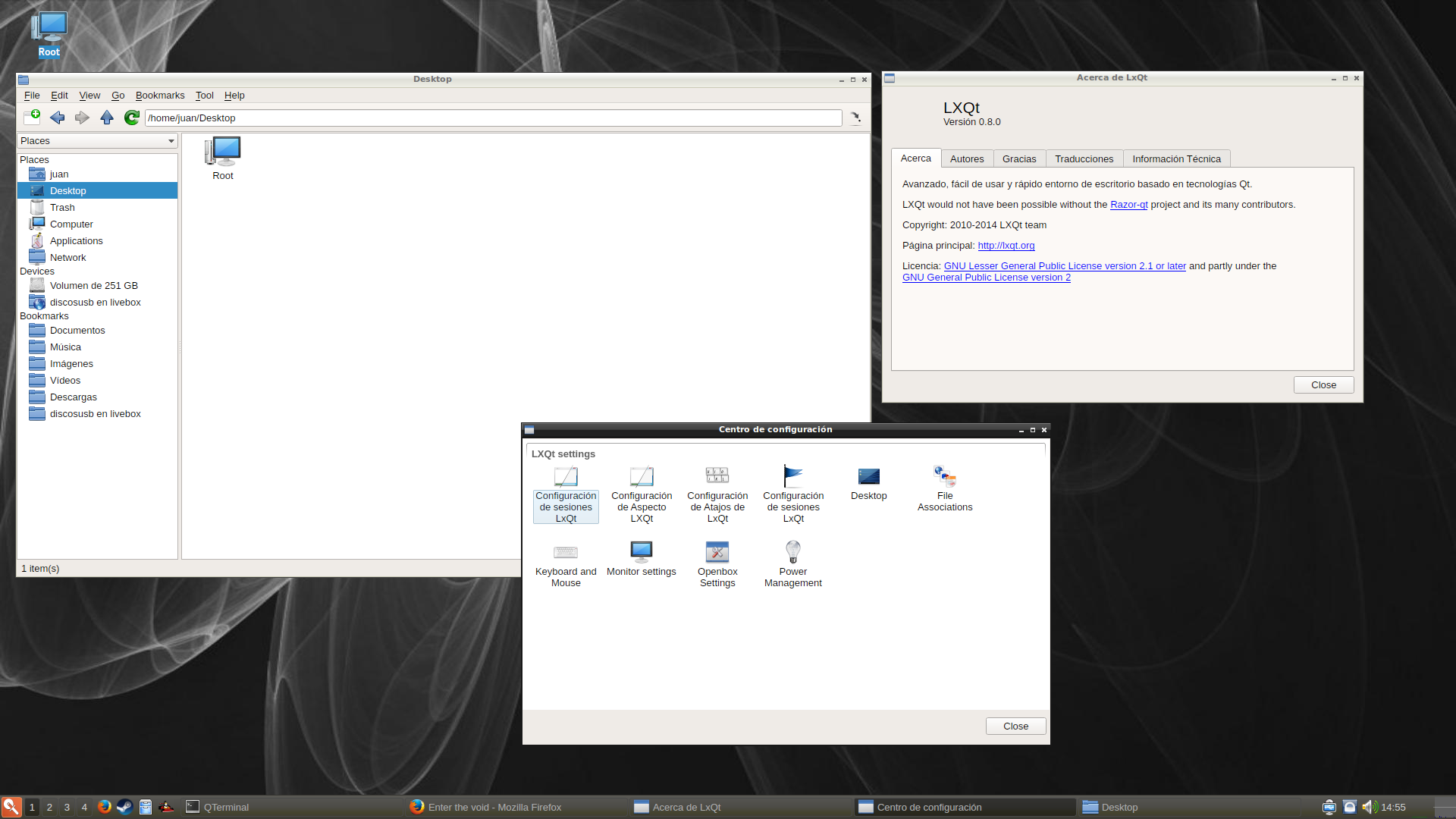The image size is (1456, 819).
Task: Click the new tab icon in file manager toolbar
Action: pos(32,118)
